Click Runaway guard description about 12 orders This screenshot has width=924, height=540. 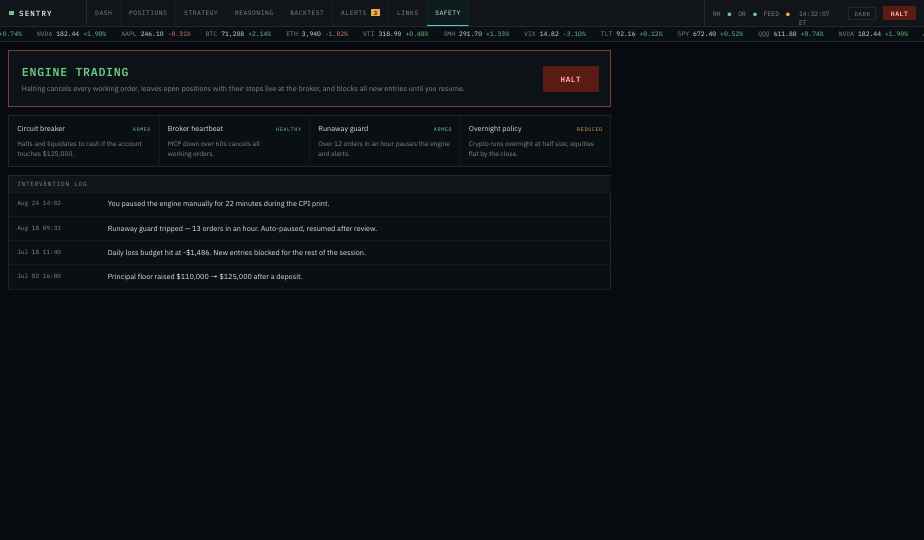pyautogui.click(x=384, y=149)
